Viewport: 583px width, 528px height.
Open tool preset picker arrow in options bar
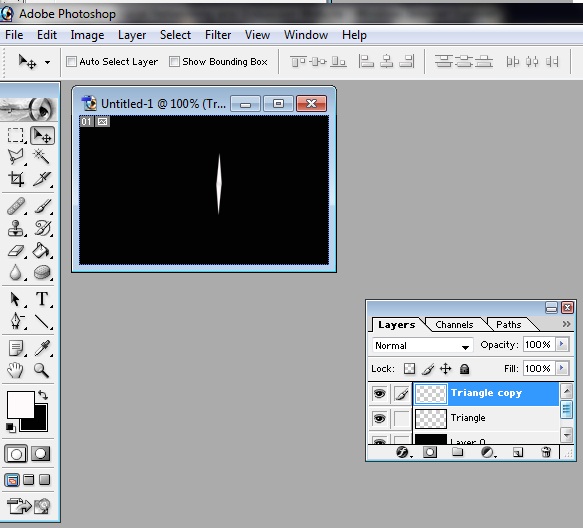(47, 62)
